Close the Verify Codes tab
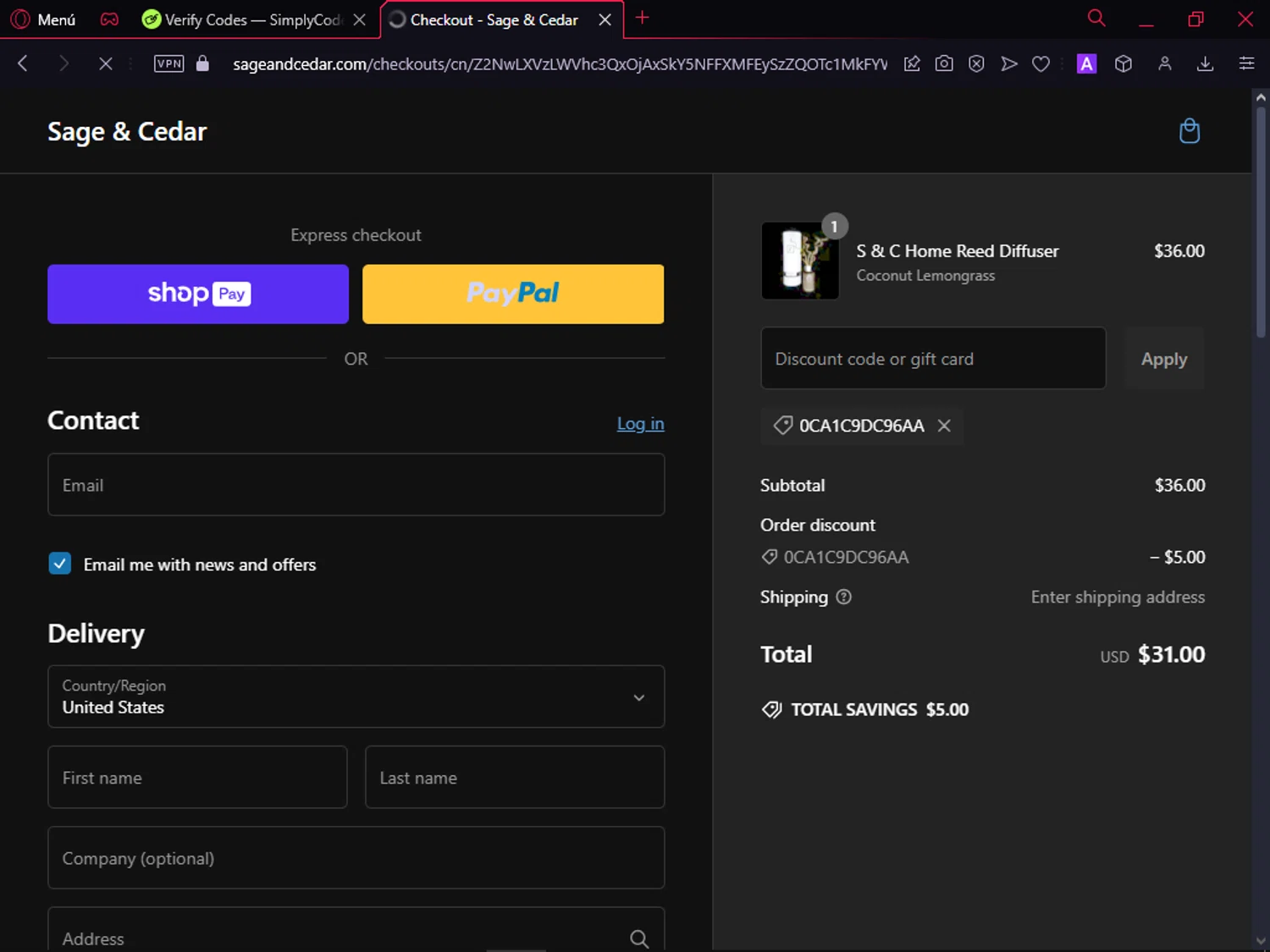This screenshot has width=1270, height=952. 360,19
